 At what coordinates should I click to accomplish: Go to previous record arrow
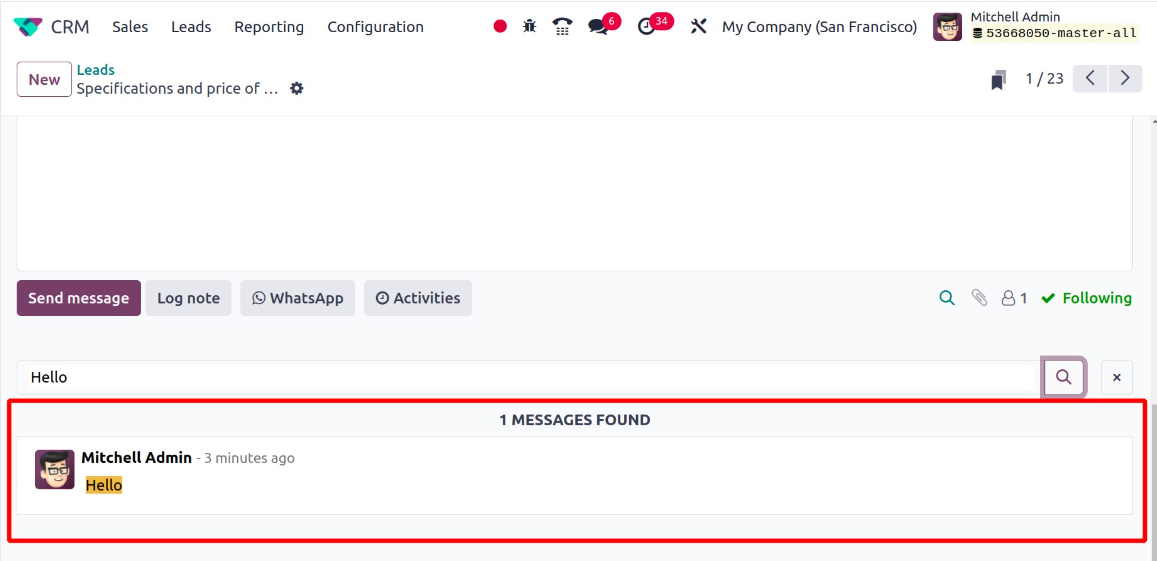click(x=1090, y=78)
